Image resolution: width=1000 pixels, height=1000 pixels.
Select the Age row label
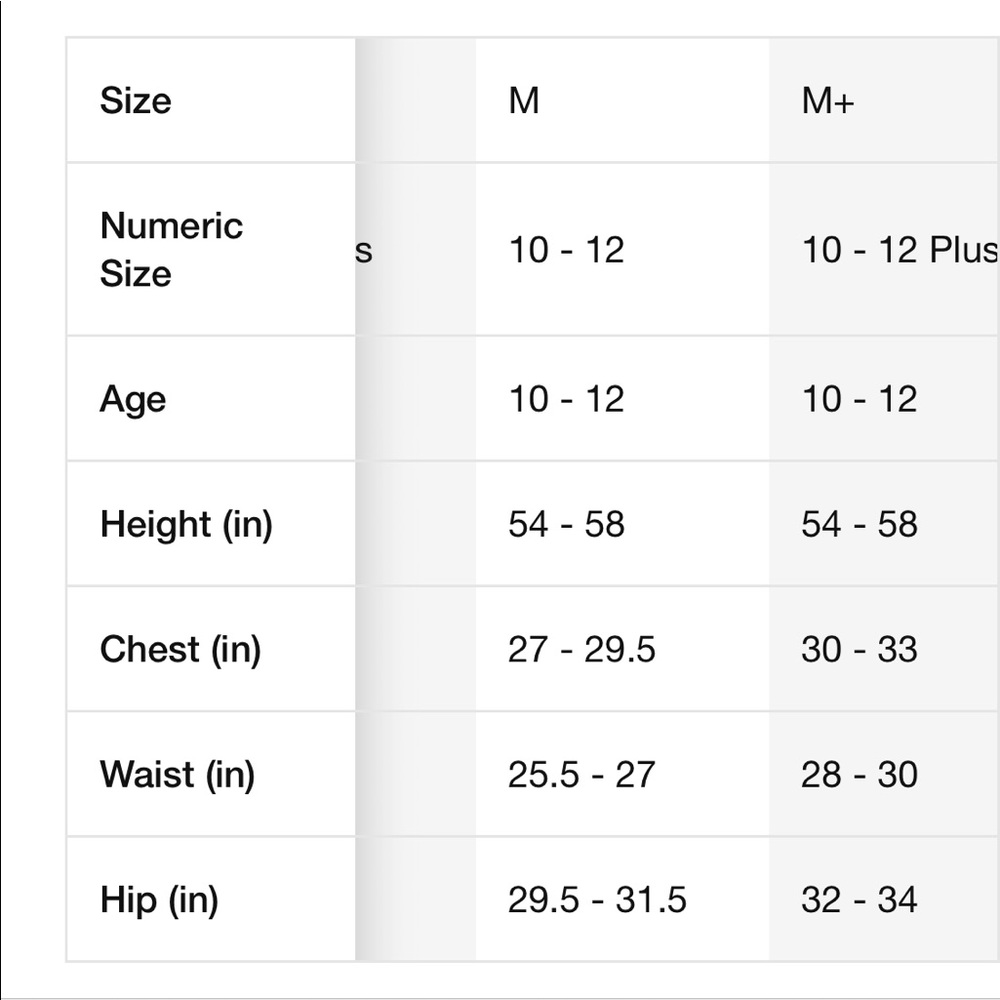tap(211, 399)
